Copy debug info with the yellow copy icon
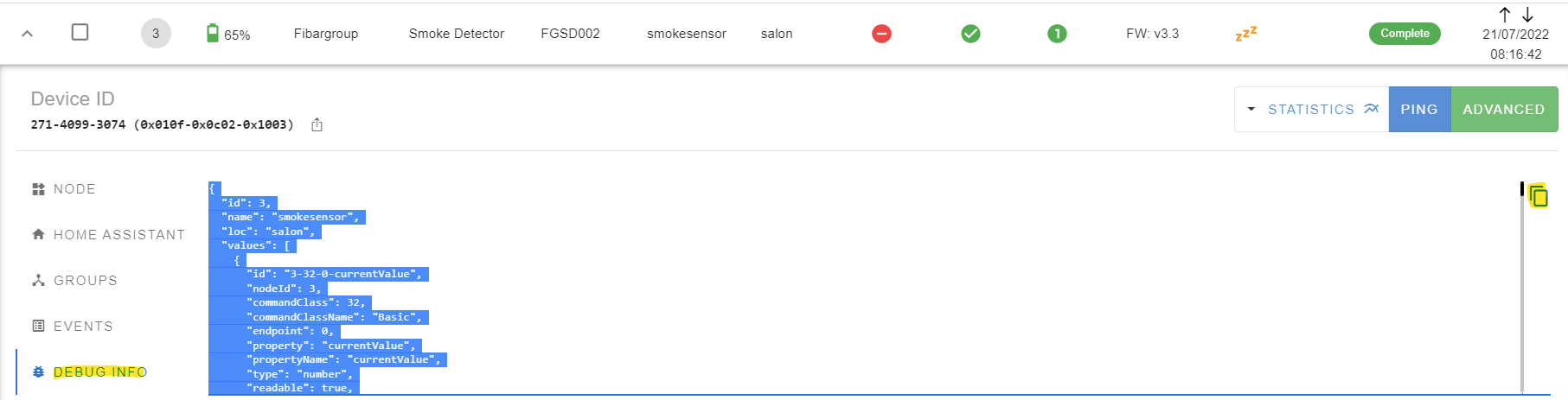 [1538, 197]
